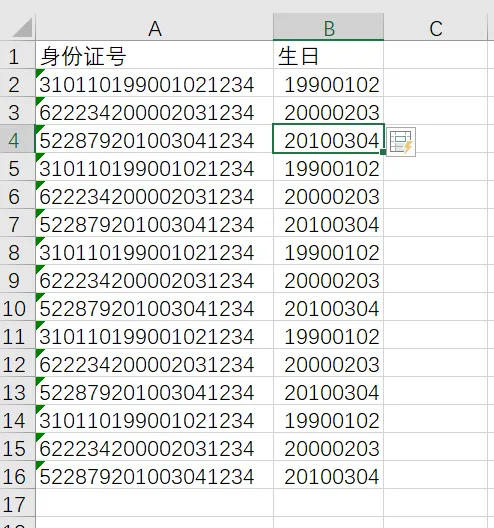
Task: Select row 10 header
Action: click(x=18, y=307)
